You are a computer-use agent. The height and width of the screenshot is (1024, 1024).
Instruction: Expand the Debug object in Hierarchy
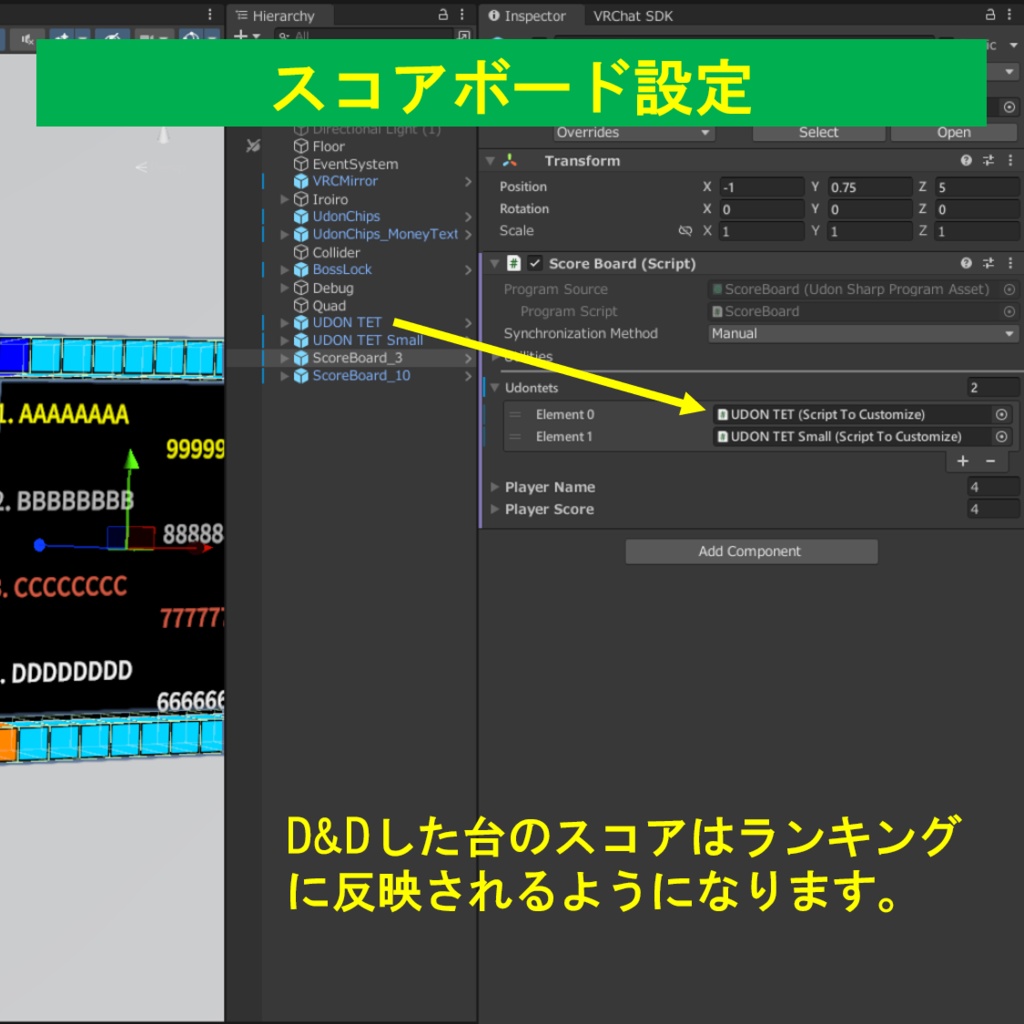pyautogui.click(x=284, y=287)
